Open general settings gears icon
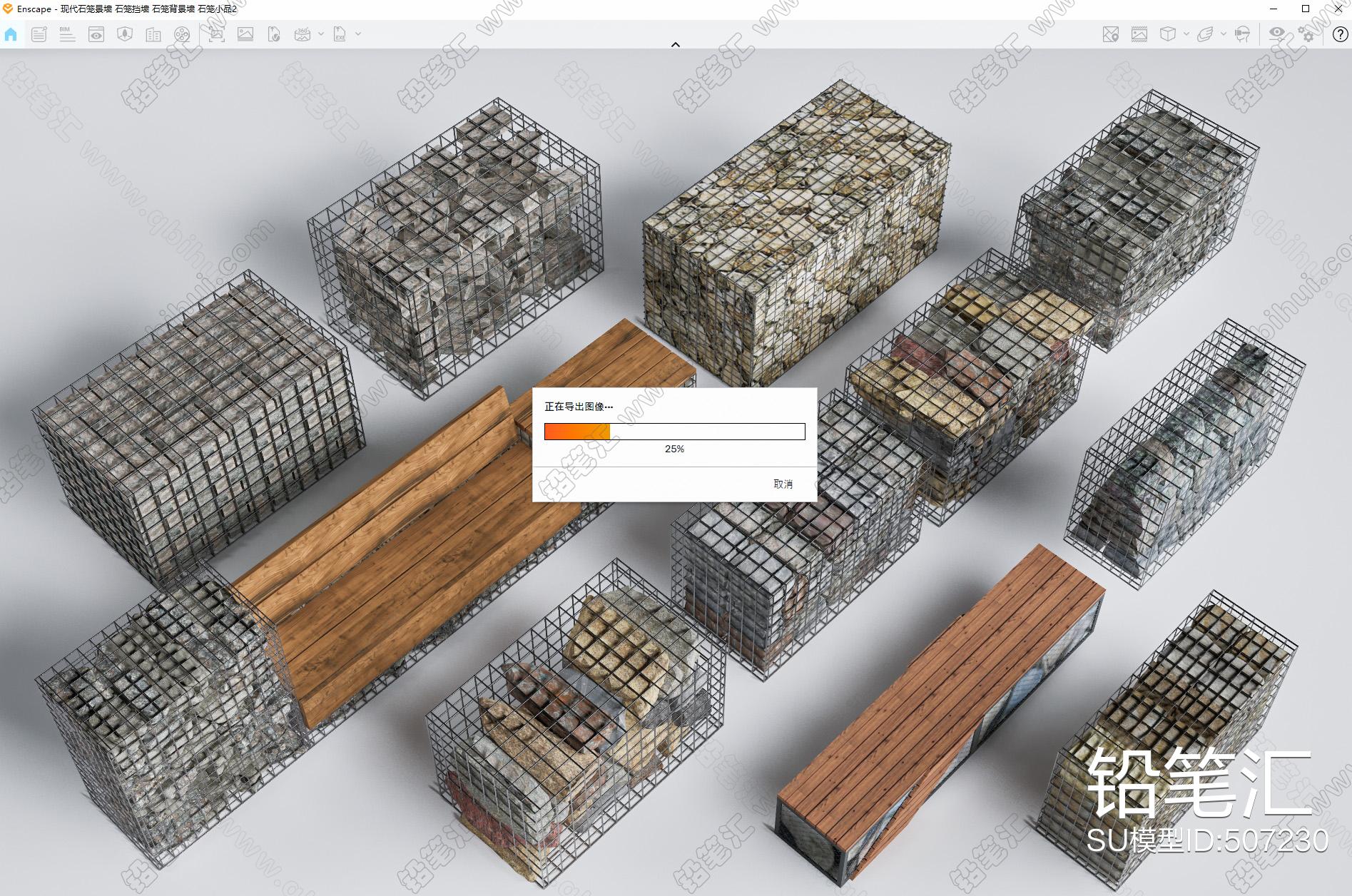Image resolution: width=1352 pixels, height=896 pixels. [1306, 34]
